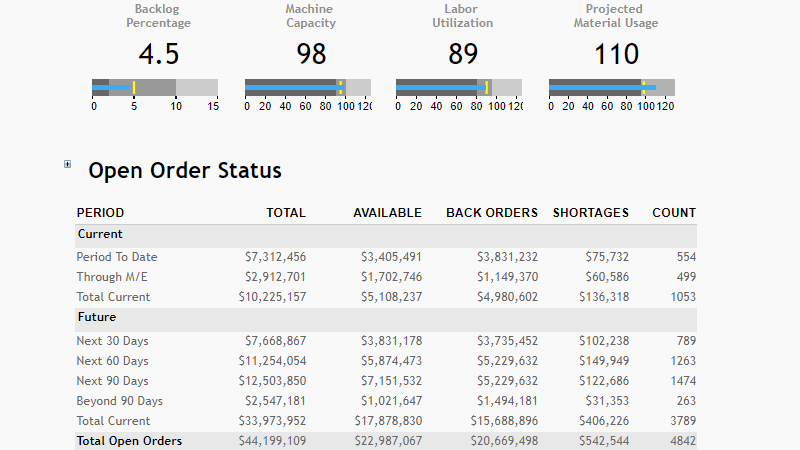Expand the Open Order Status section
The width and height of the screenshot is (800, 450).
68,164
